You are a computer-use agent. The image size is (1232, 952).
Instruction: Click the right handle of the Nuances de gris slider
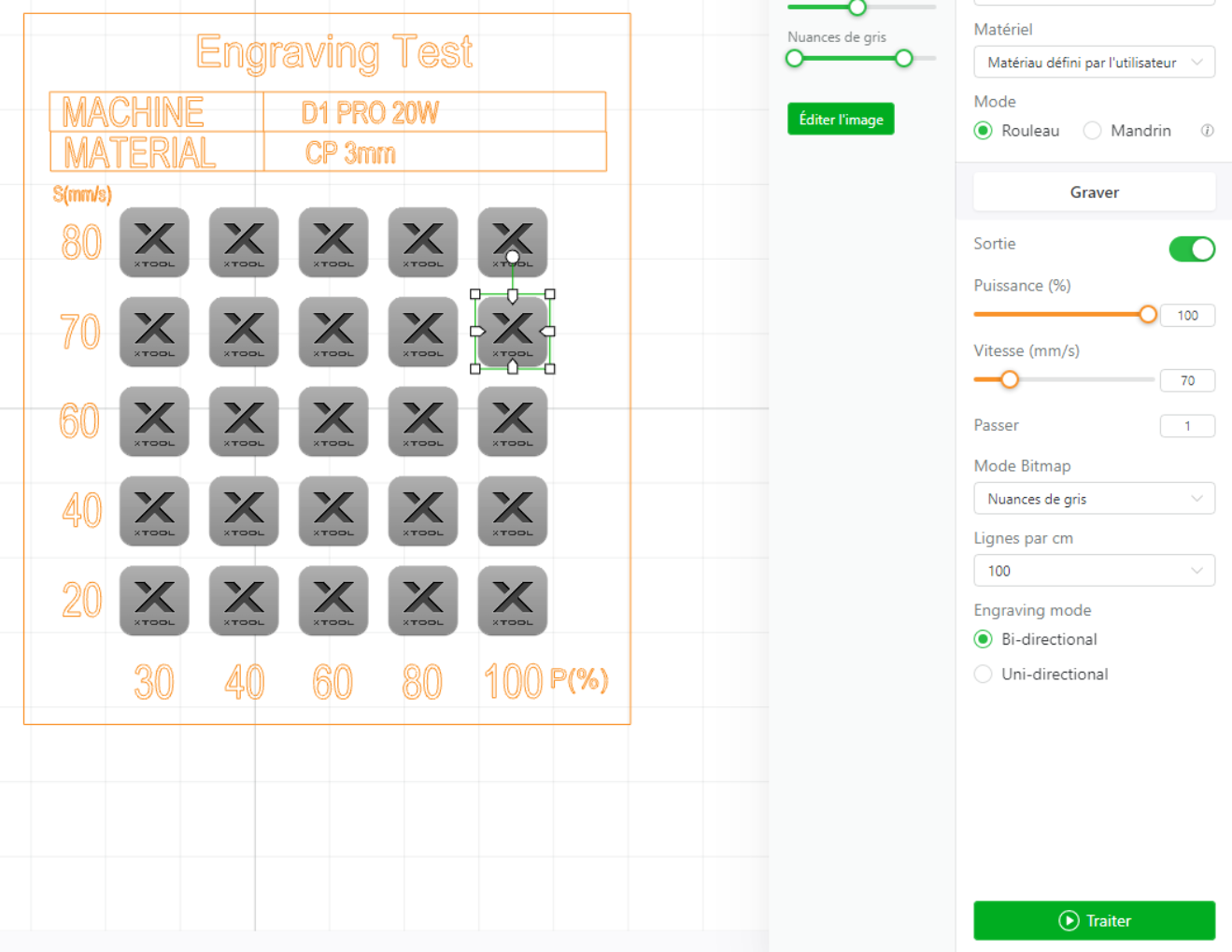pyautogui.click(x=903, y=58)
